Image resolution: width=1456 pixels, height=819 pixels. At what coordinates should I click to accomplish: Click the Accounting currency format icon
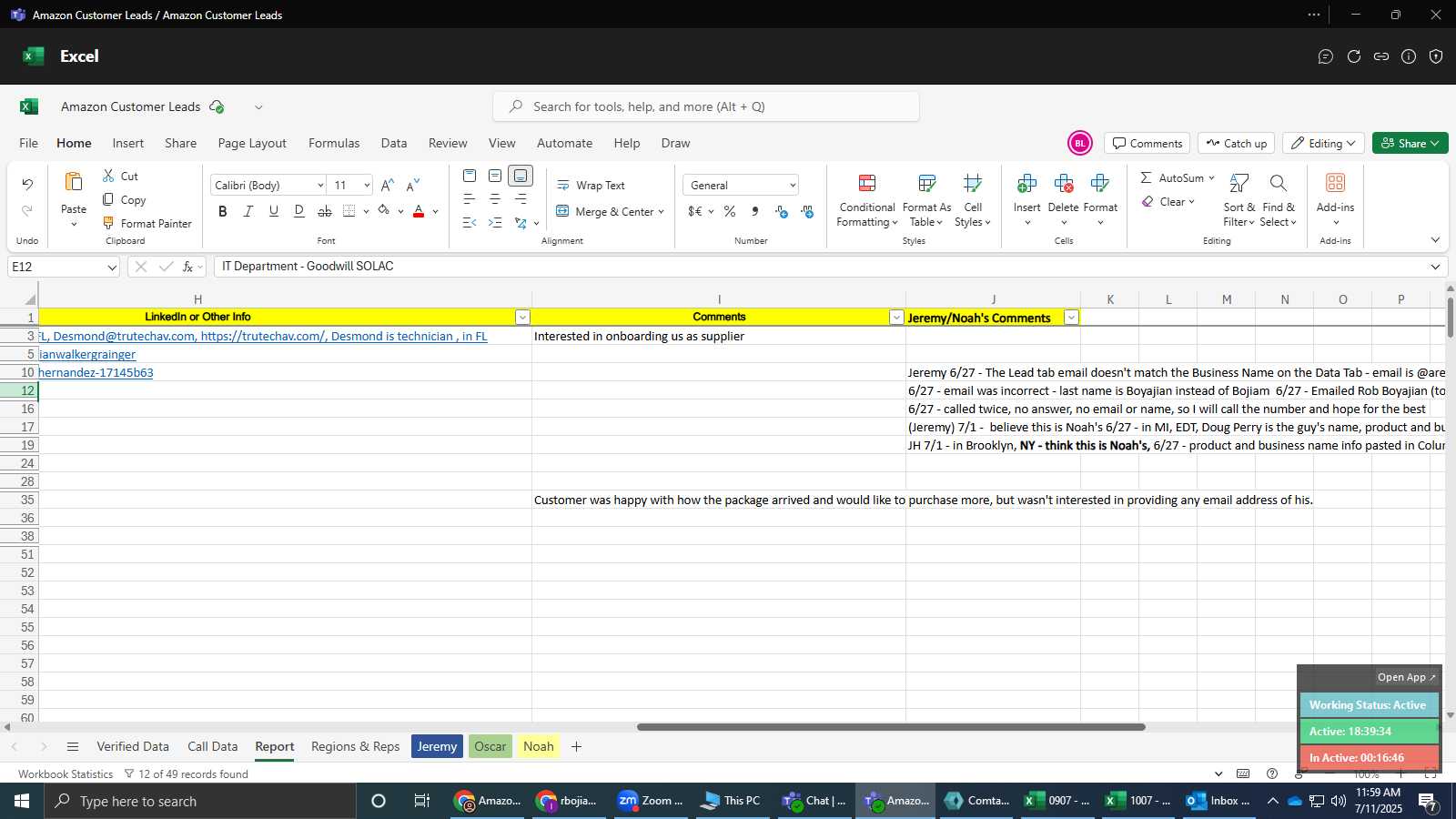(x=695, y=211)
